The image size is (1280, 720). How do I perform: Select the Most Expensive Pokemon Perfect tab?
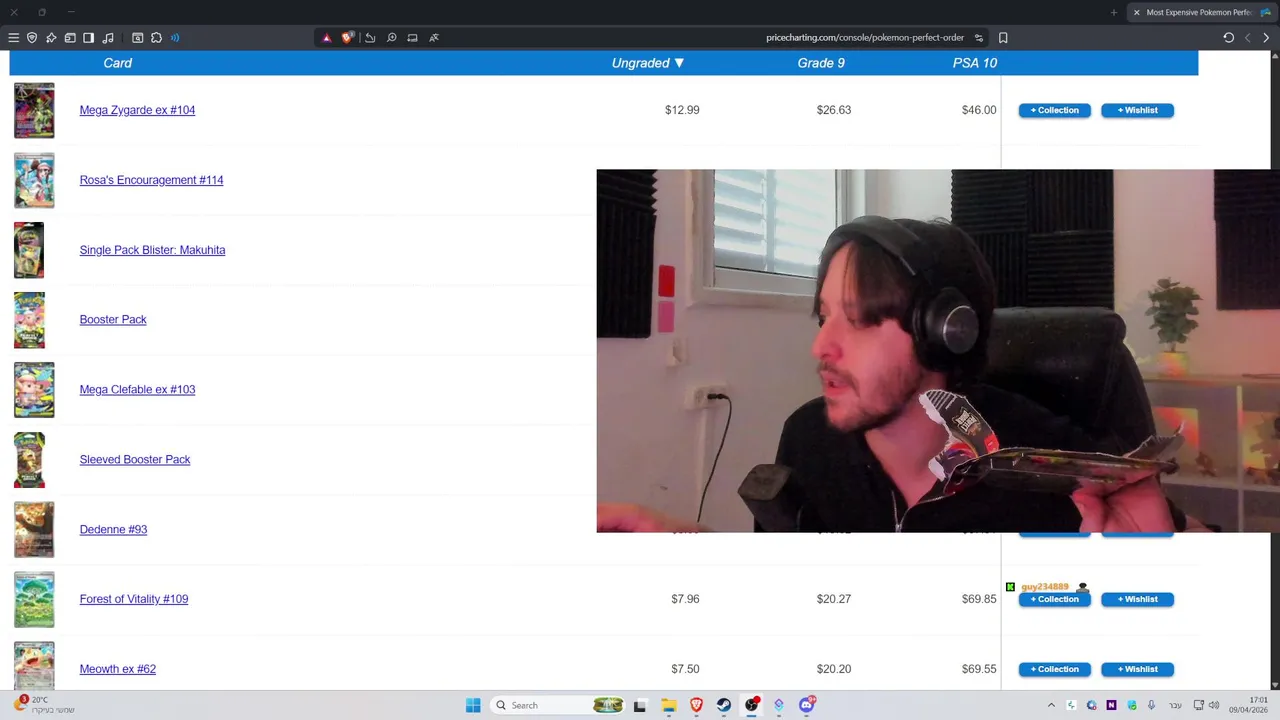click(x=1200, y=12)
